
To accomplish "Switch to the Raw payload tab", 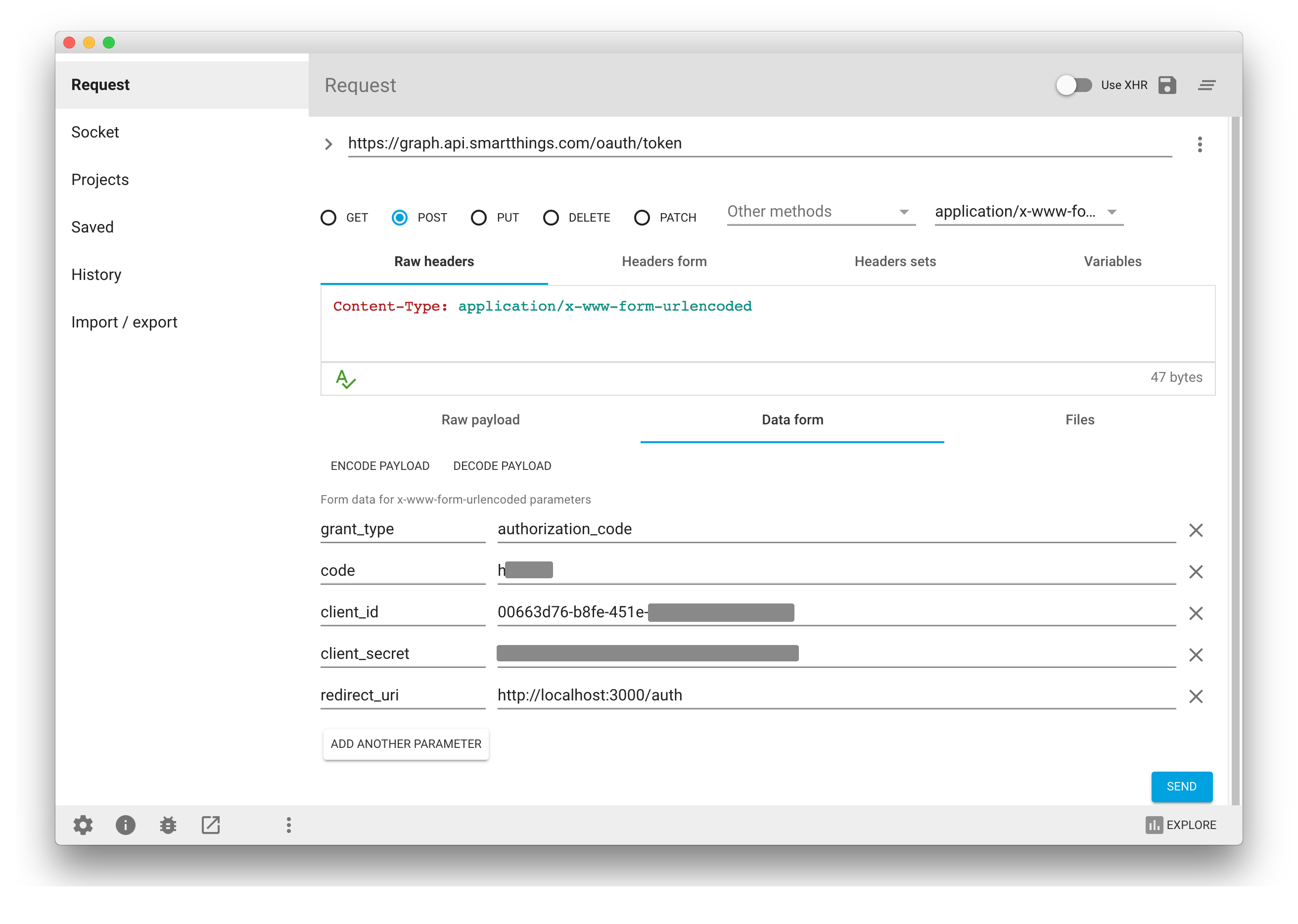I will coord(480,420).
